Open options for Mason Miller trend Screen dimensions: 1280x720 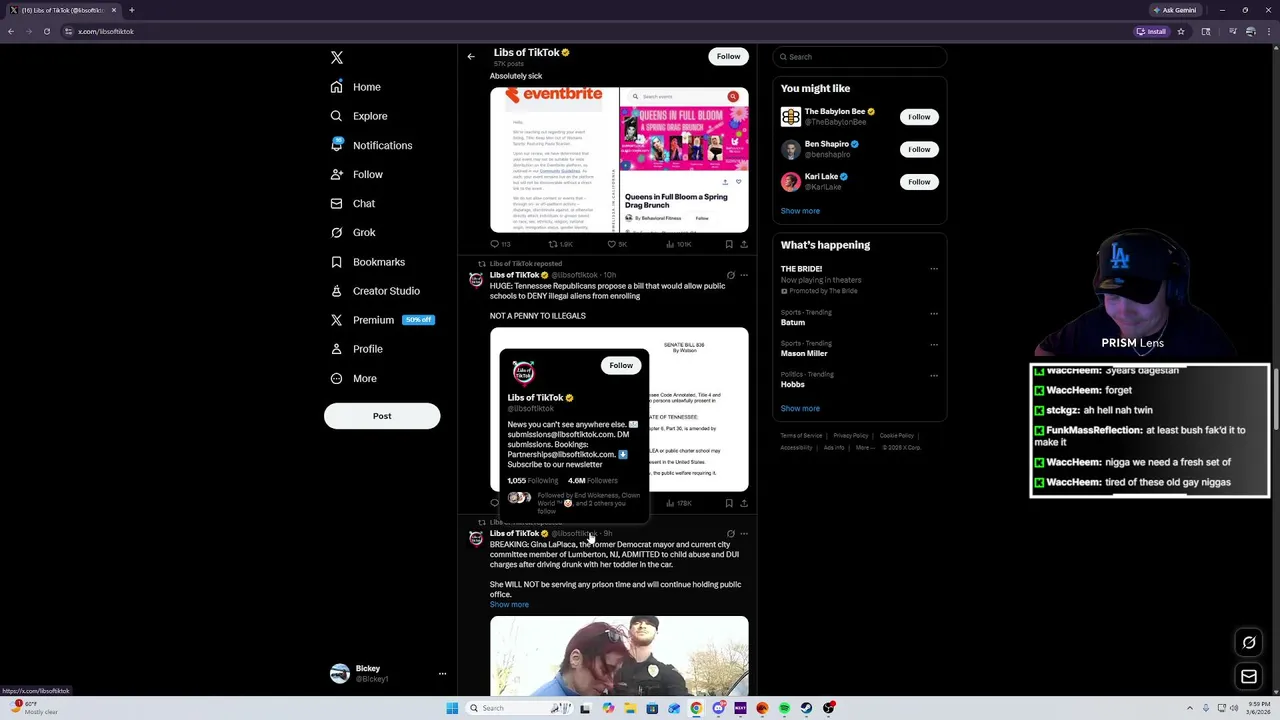[934, 344]
